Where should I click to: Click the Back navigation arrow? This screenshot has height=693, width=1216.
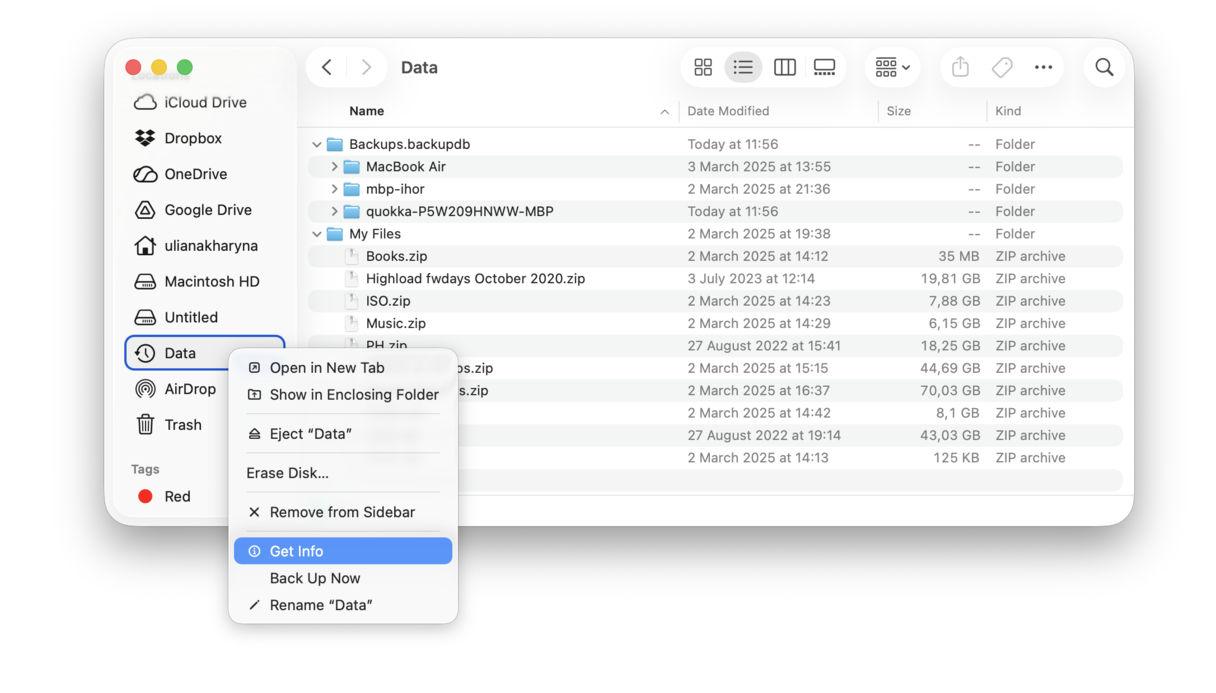[x=327, y=67]
